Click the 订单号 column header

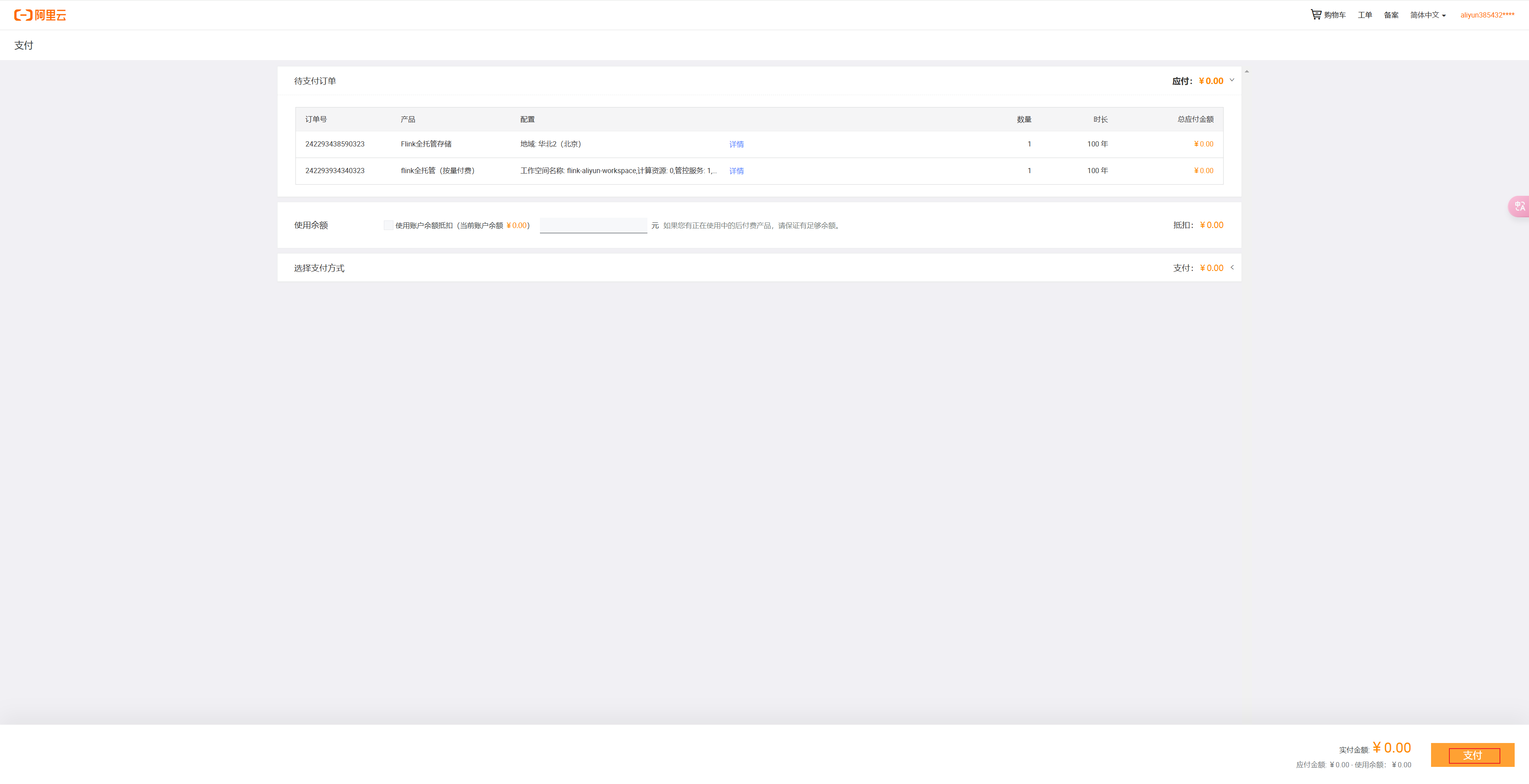pyautogui.click(x=316, y=119)
